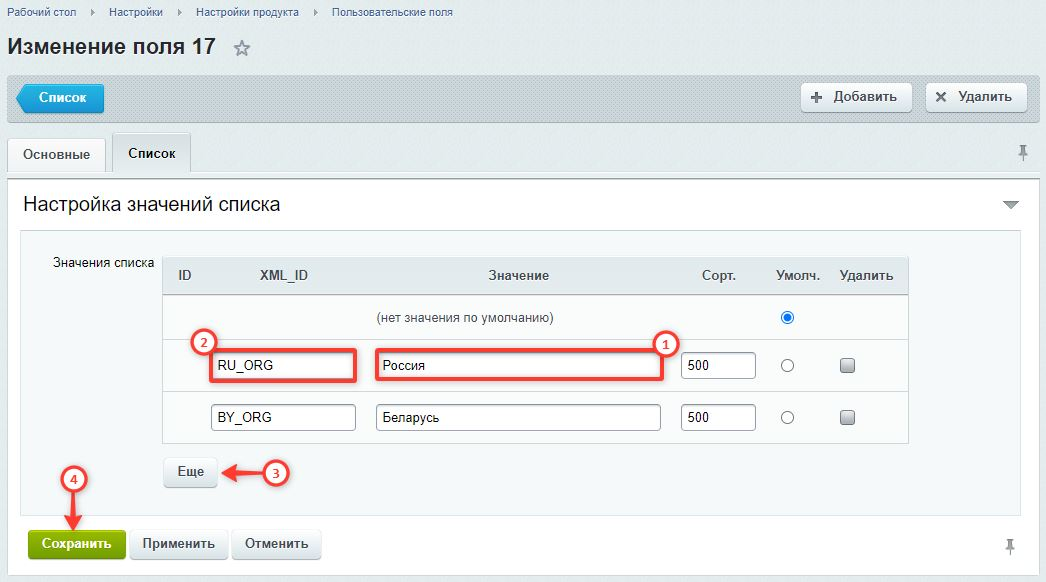
Task: Edit the Россия value field
Action: pos(518,366)
